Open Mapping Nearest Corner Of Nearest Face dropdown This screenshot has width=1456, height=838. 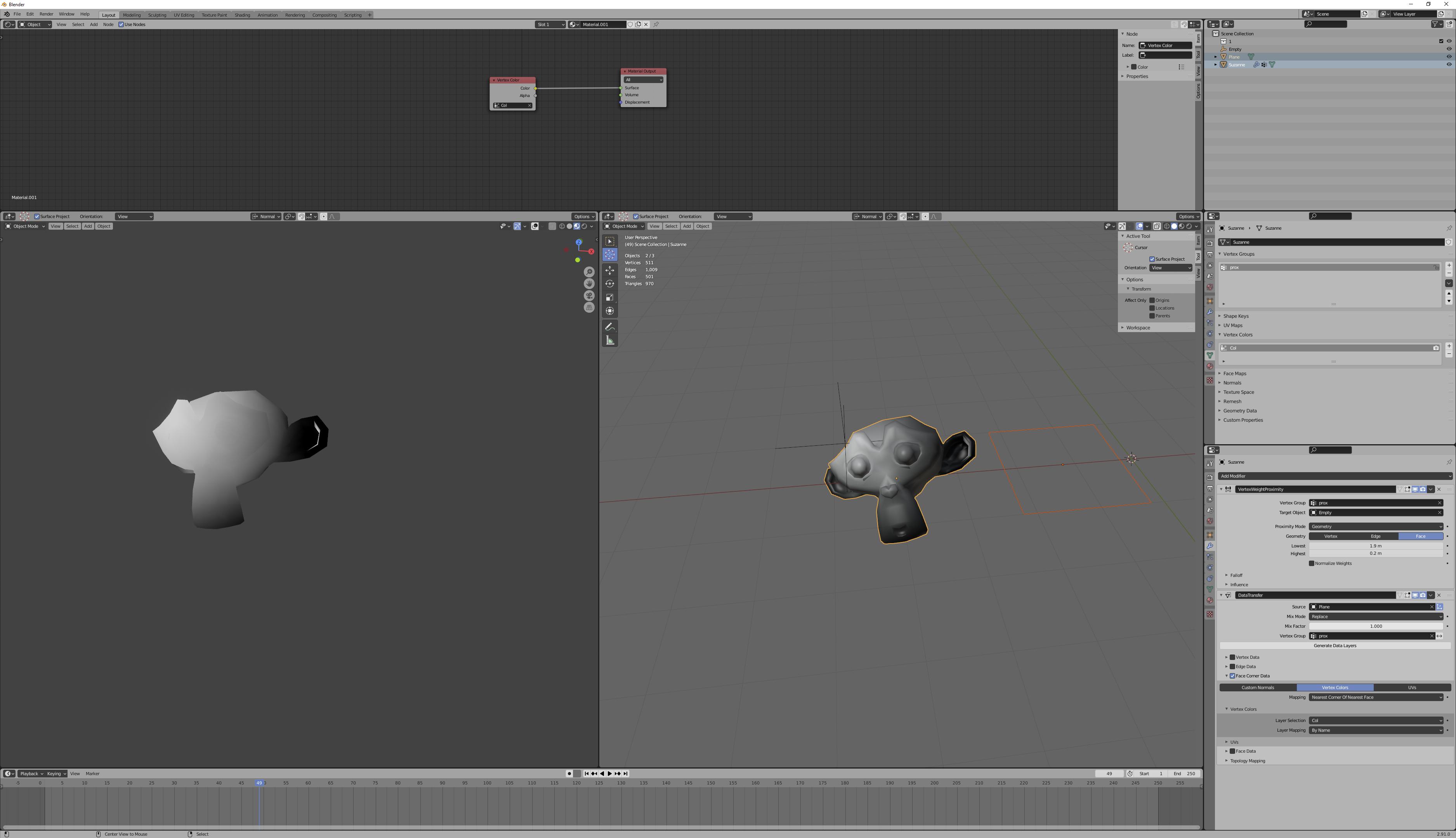point(1376,698)
